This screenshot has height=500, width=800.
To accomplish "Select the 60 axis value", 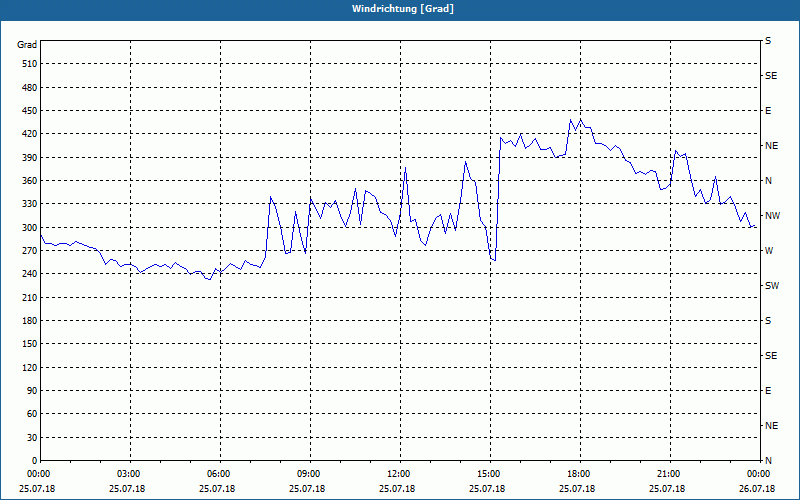I will 32,414.
